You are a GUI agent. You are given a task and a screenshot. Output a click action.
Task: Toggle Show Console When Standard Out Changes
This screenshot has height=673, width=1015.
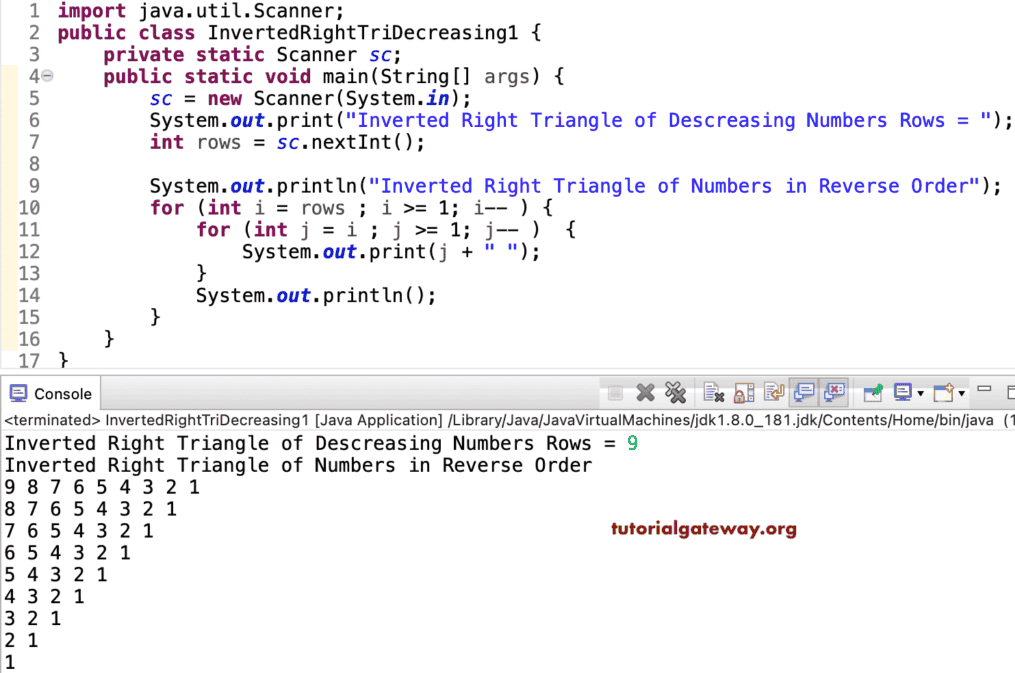805,392
